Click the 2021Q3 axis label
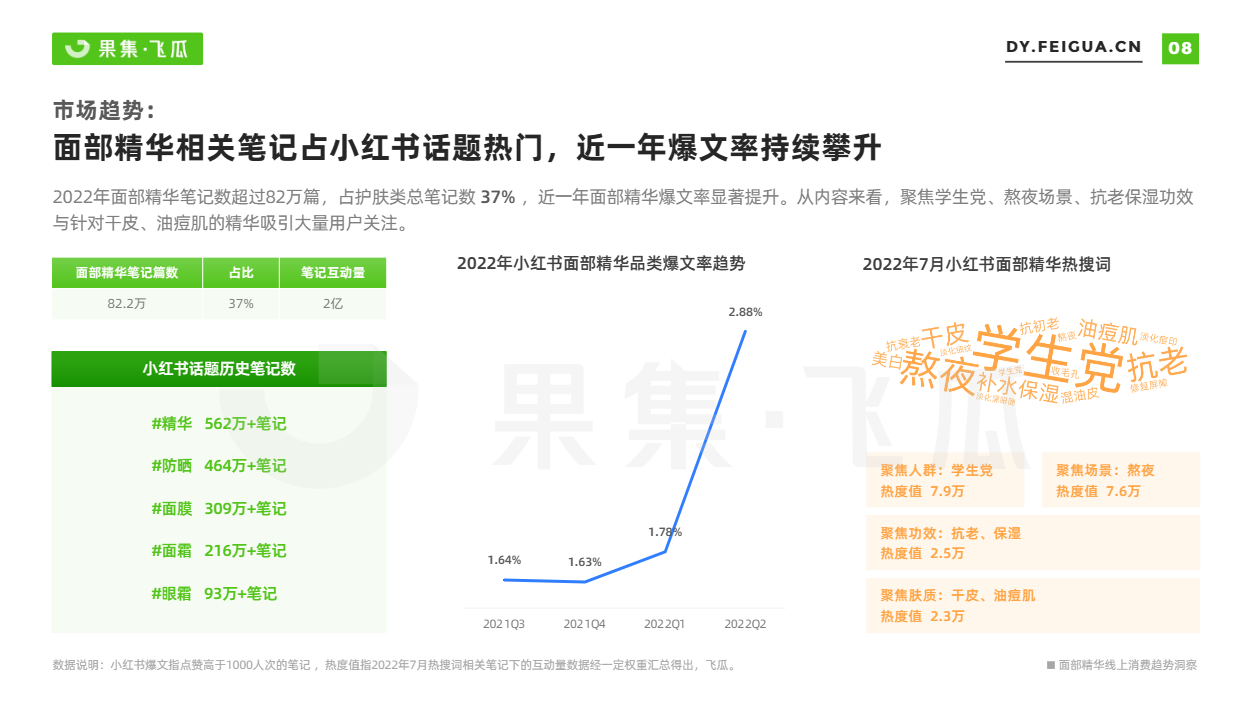 (504, 624)
